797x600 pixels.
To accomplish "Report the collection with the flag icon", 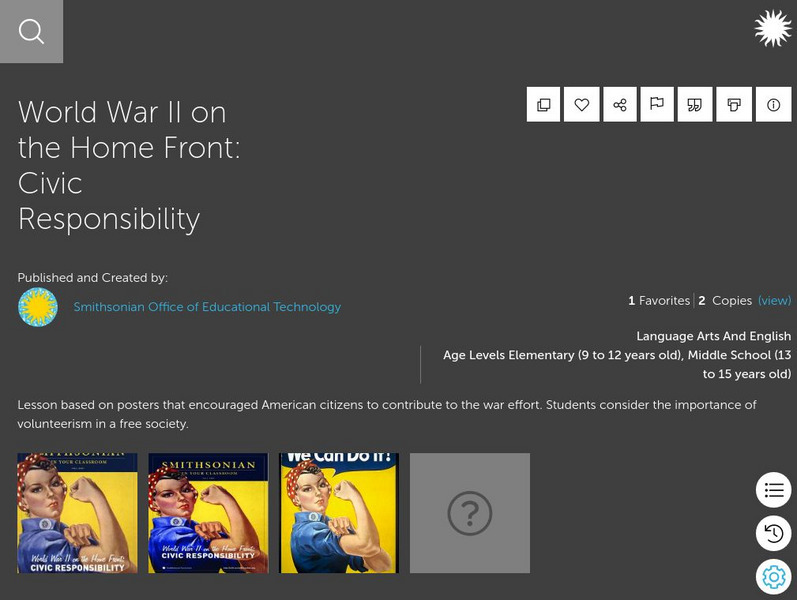I will pos(657,104).
